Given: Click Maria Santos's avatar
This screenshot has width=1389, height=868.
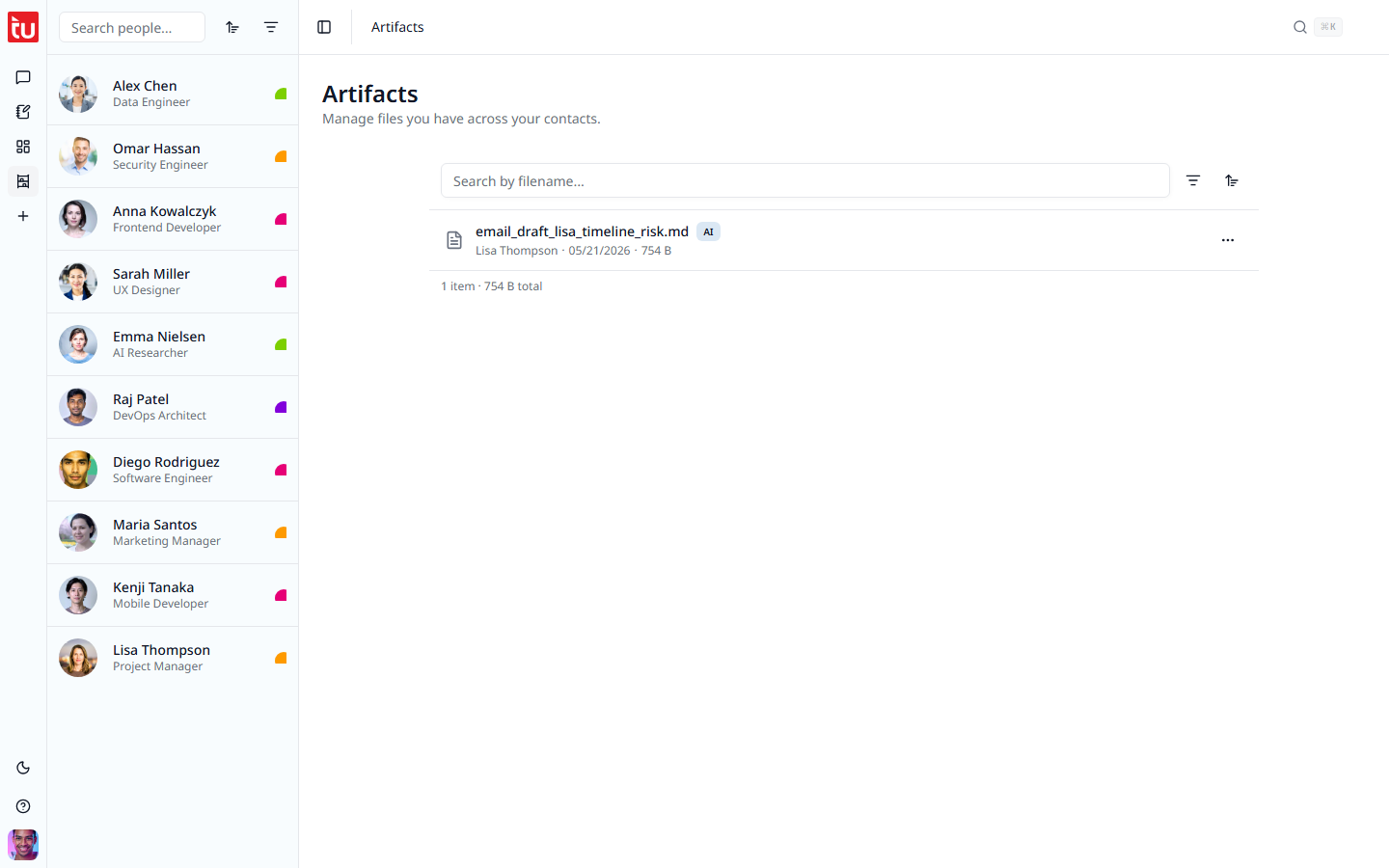Looking at the screenshot, I should pyautogui.click(x=78, y=532).
